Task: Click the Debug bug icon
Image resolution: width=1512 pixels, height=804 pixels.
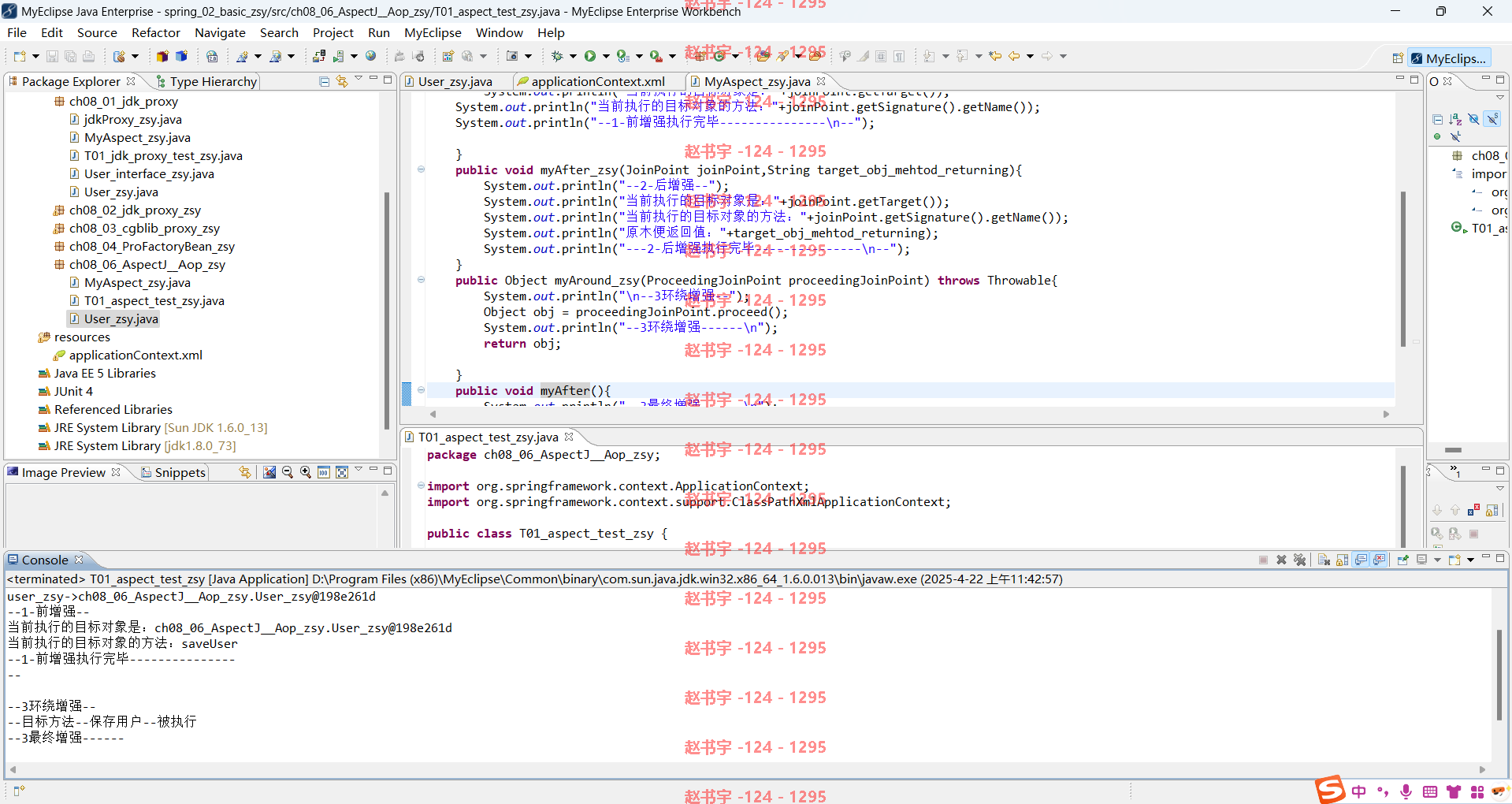Action: click(x=557, y=56)
